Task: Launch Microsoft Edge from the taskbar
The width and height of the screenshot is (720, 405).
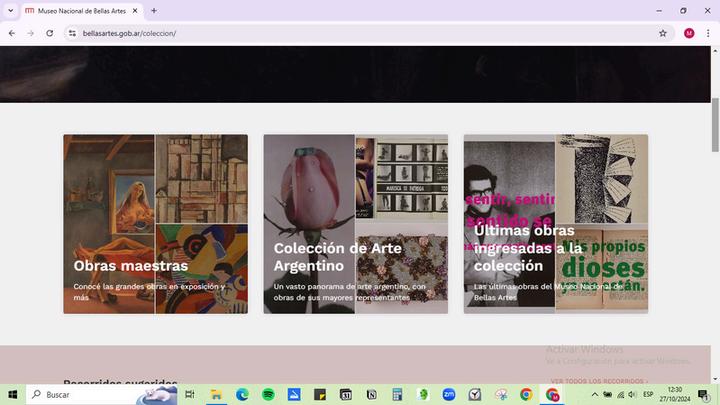Action: 242,394
